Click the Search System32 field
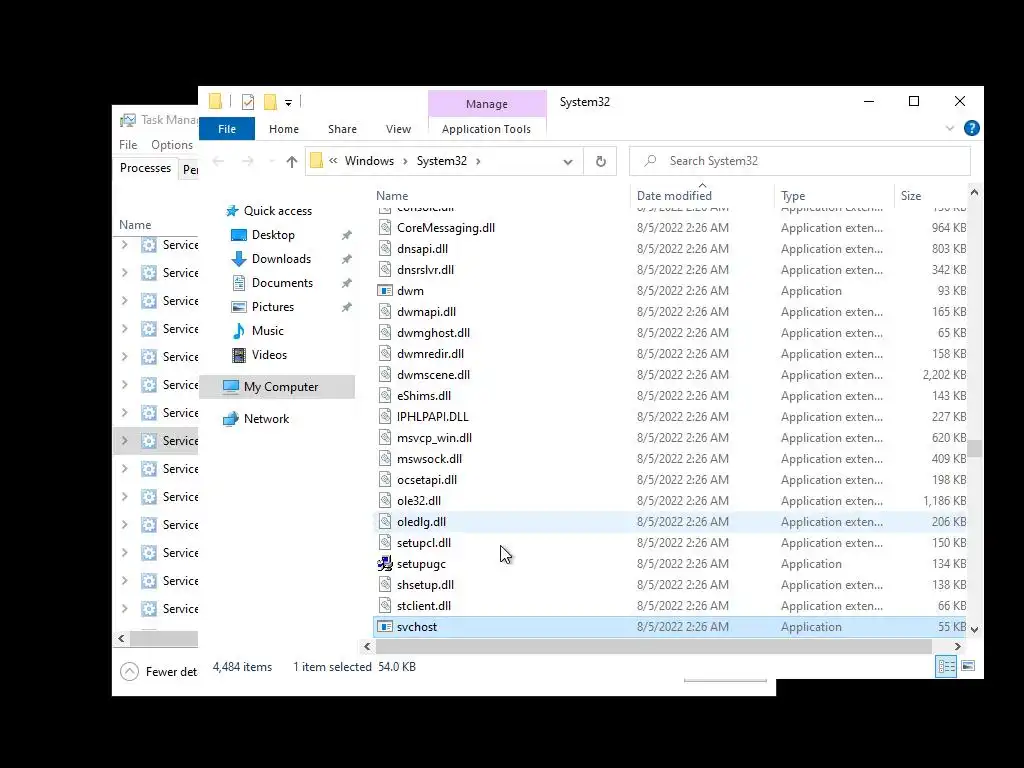This screenshot has height=768, width=1024. [799, 161]
